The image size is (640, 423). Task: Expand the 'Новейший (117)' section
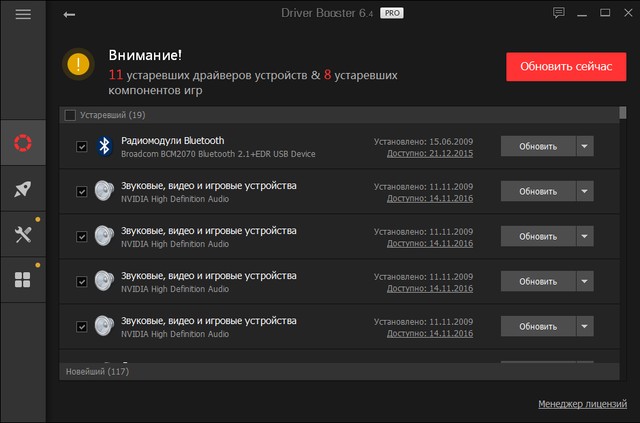coord(97,371)
